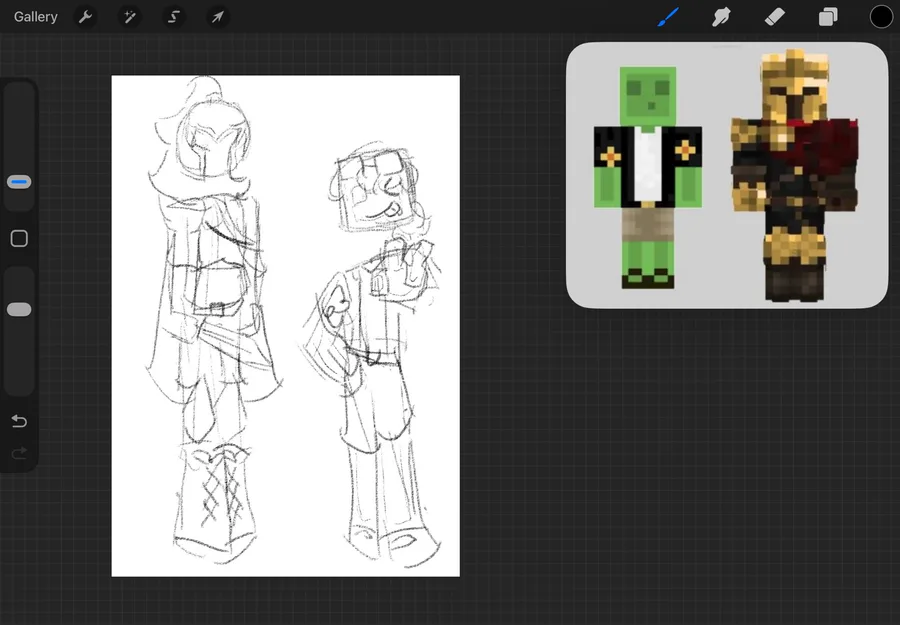Image resolution: width=900 pixels, height=625 pixels.
Task: Select the Selection S-ribbon tool
Action: [174, 17]
